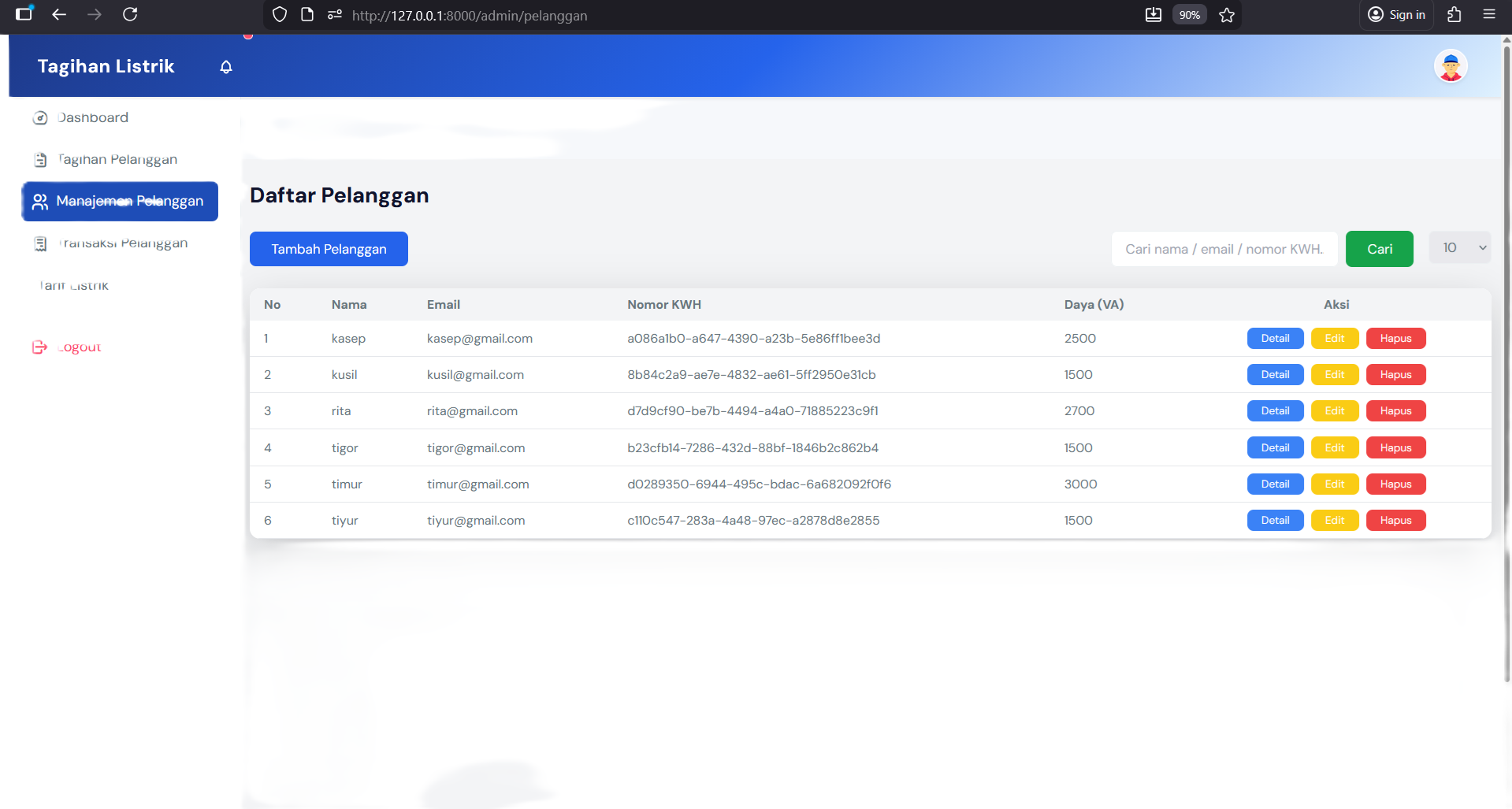Expand the rows-per-page dropdown showing 10
The height and width of the screenshot is (809, 1512).
(1460, 248)
